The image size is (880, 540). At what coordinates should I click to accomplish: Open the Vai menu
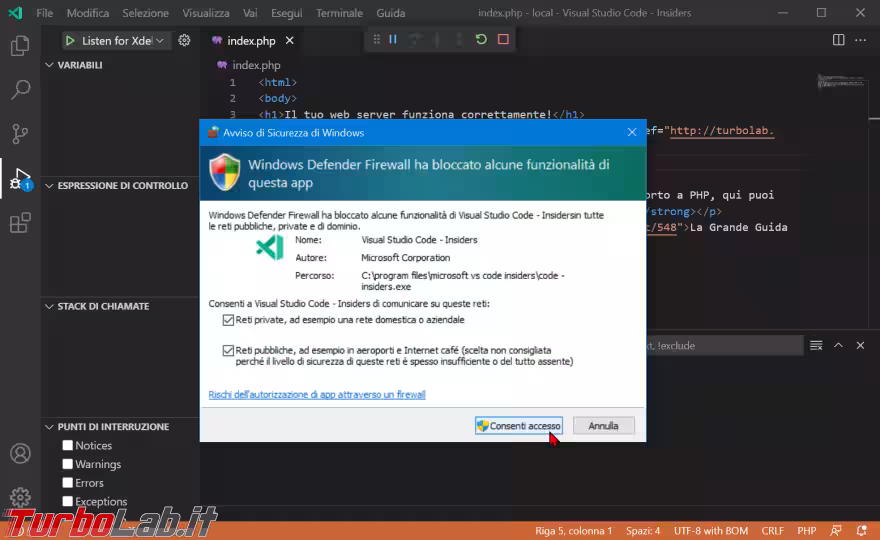[x=250, y=12]
